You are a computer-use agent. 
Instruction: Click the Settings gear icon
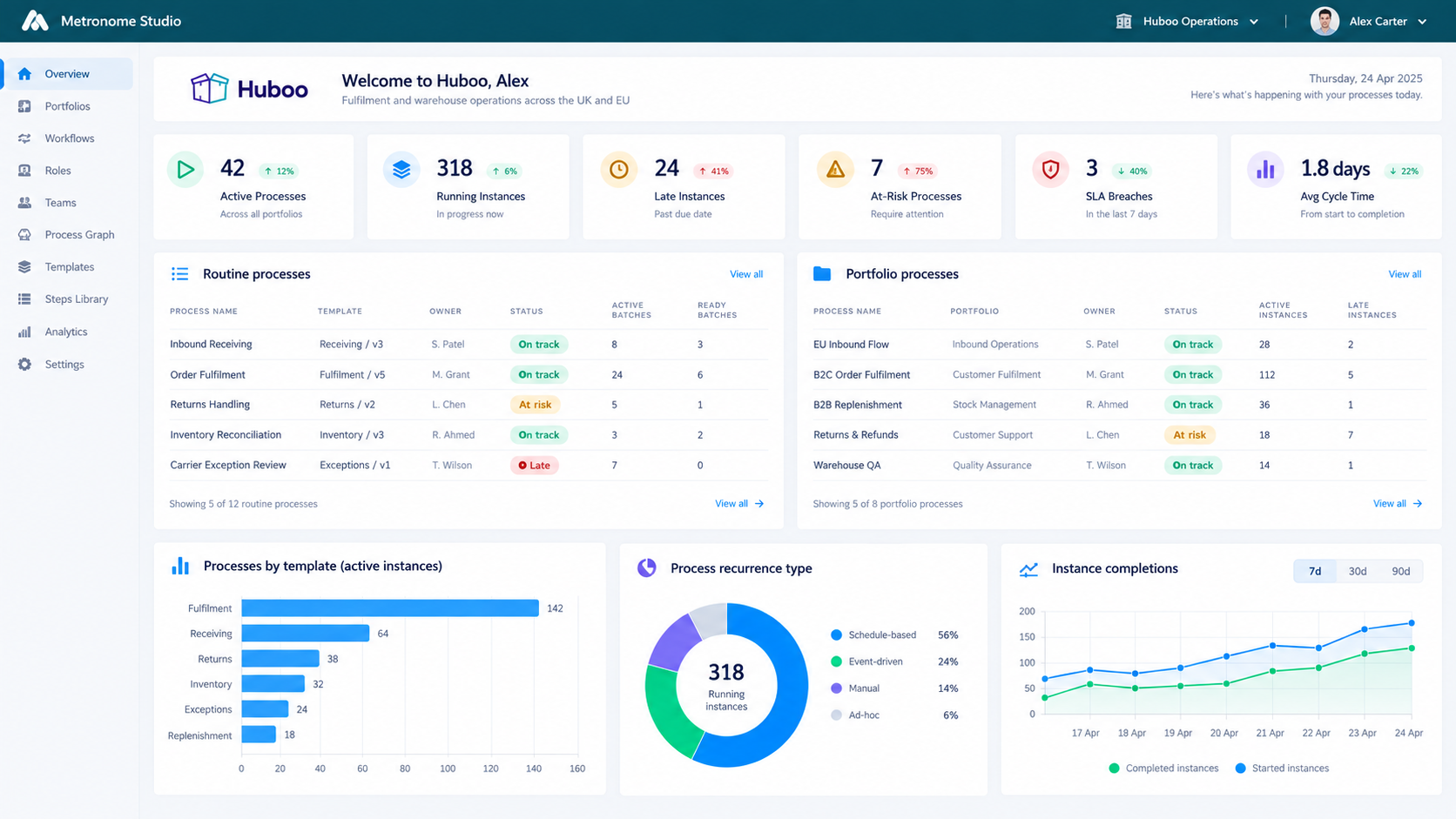point(24,365)
